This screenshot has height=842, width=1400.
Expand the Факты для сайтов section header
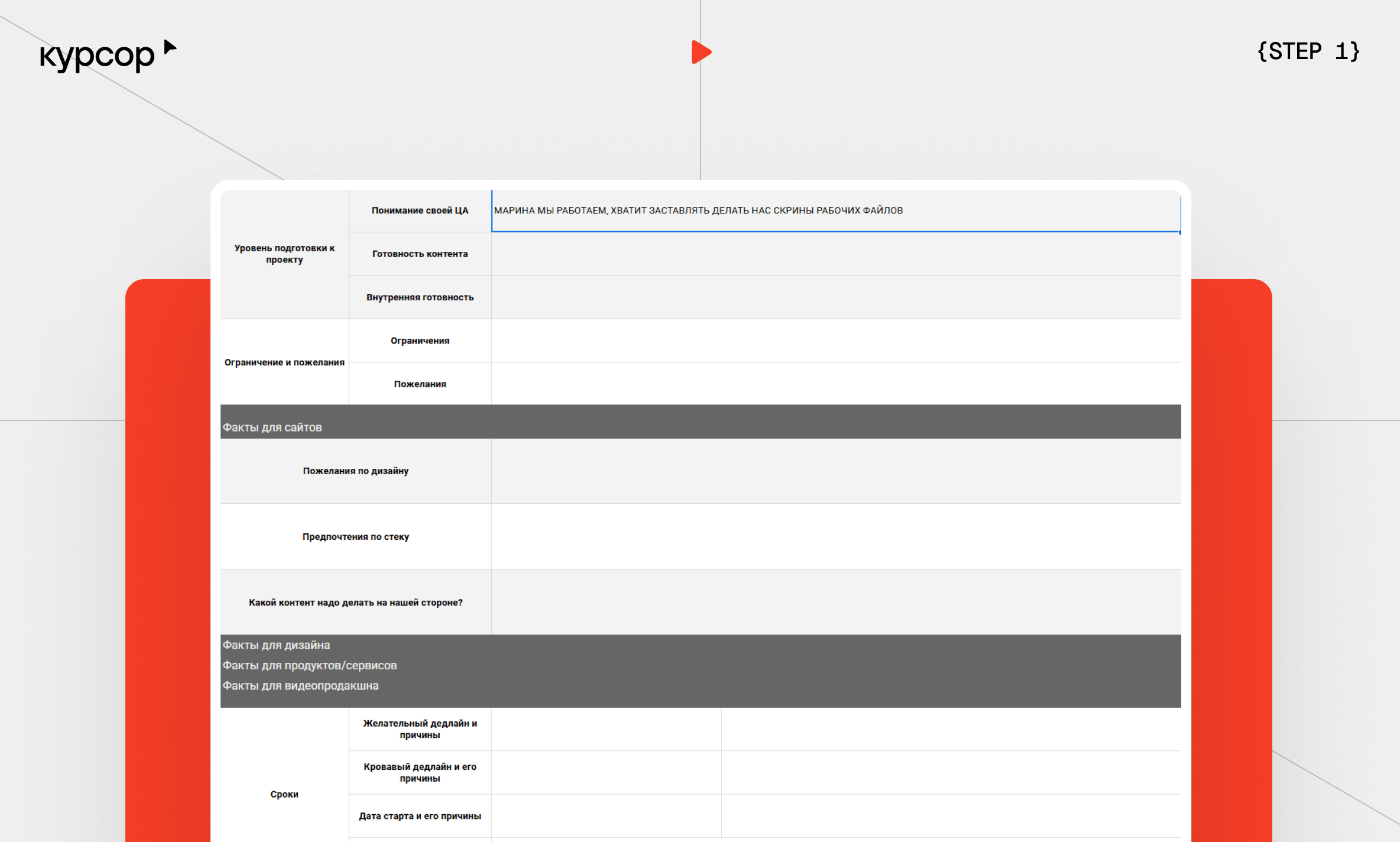[273, 427]
